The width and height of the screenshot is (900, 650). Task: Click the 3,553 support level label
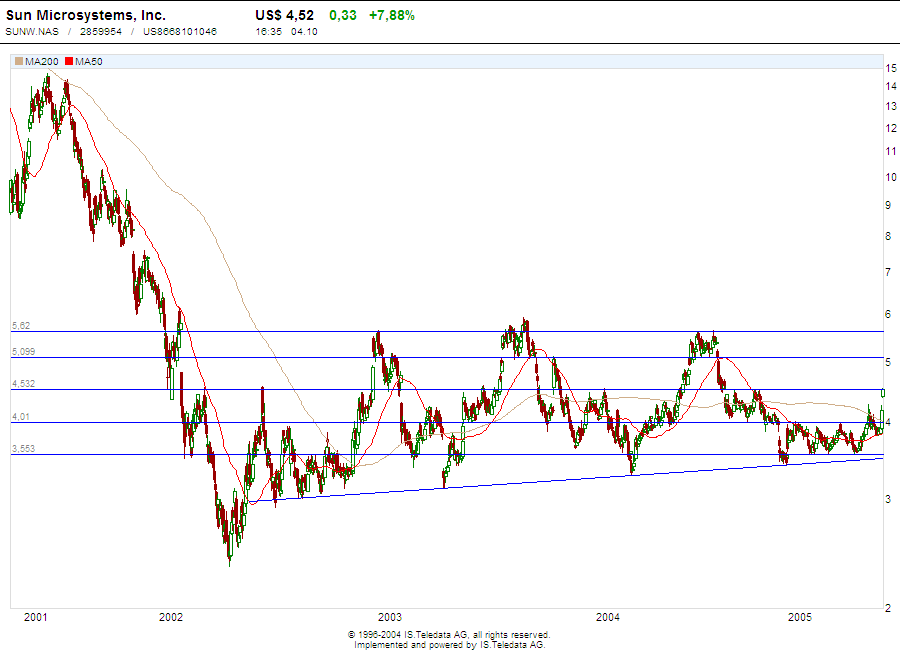24,448
